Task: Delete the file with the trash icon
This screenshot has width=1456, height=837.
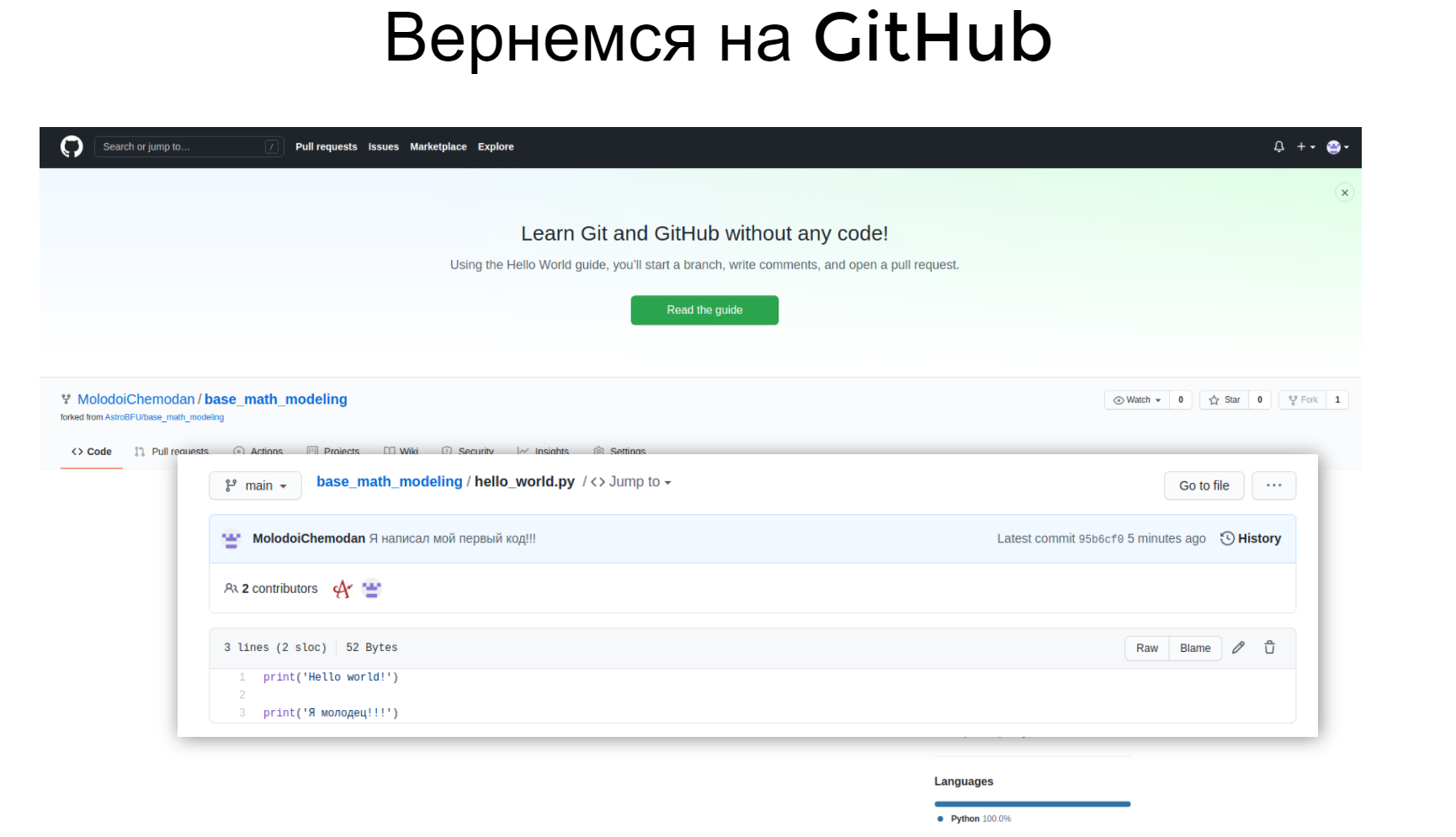Action: point(1269,648)
